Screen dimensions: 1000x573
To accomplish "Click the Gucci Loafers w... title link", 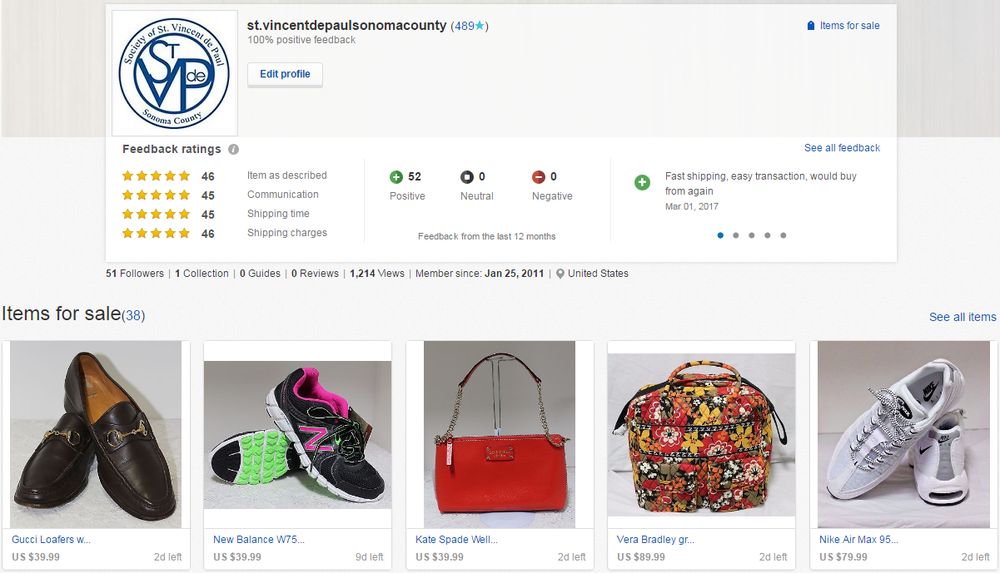I will [x=51, y=539].
